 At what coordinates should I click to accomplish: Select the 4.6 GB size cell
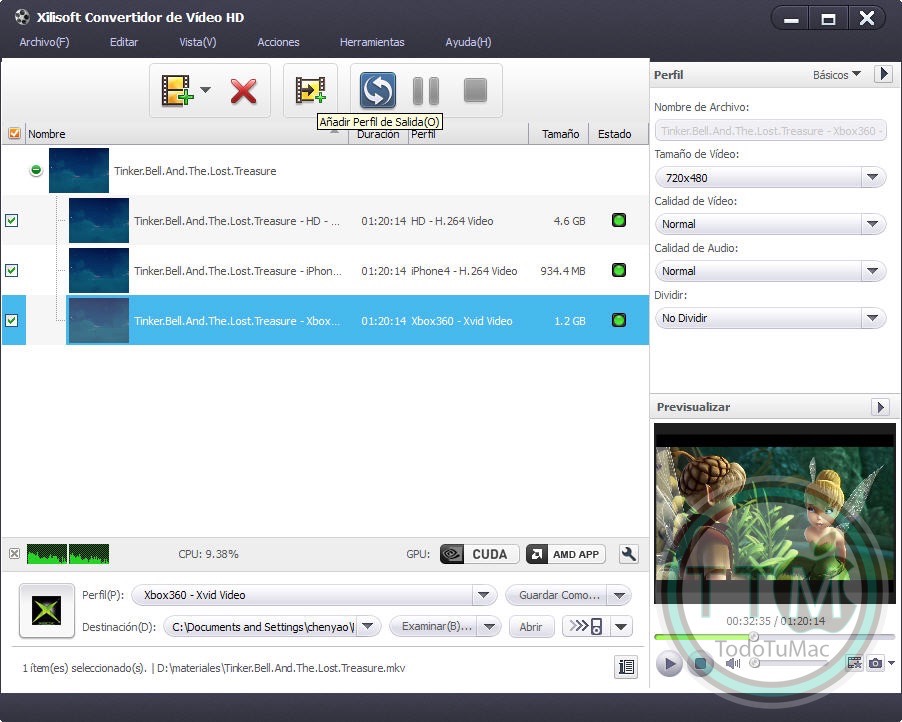click(569, 221)
